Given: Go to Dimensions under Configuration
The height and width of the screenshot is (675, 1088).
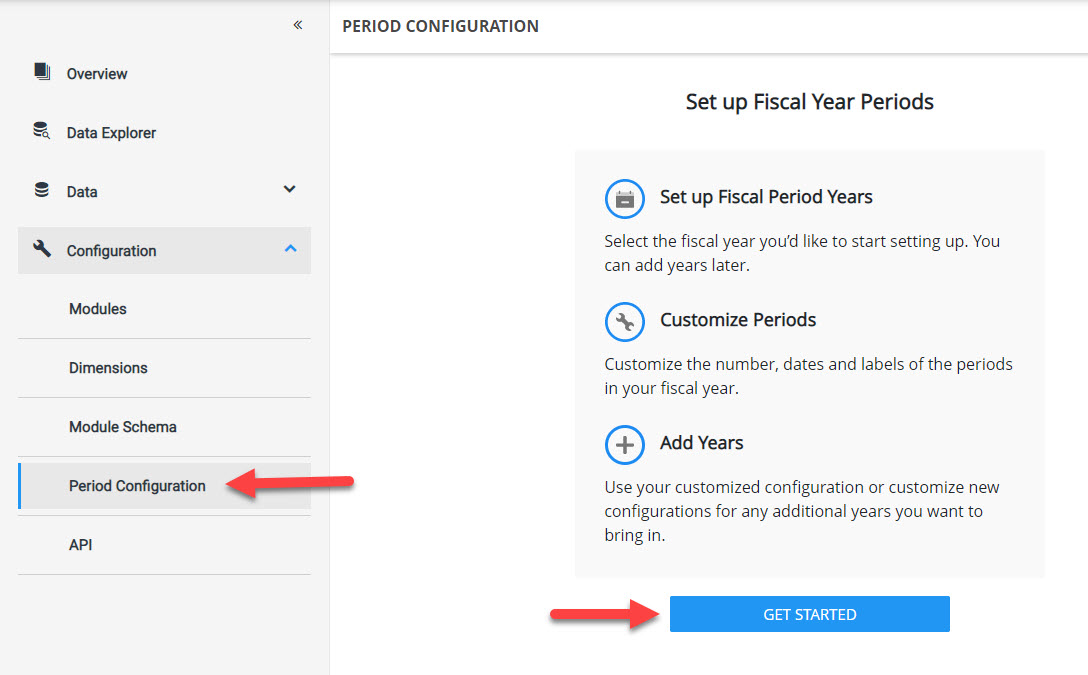Looking at the screenshot, I should point(108,368).
